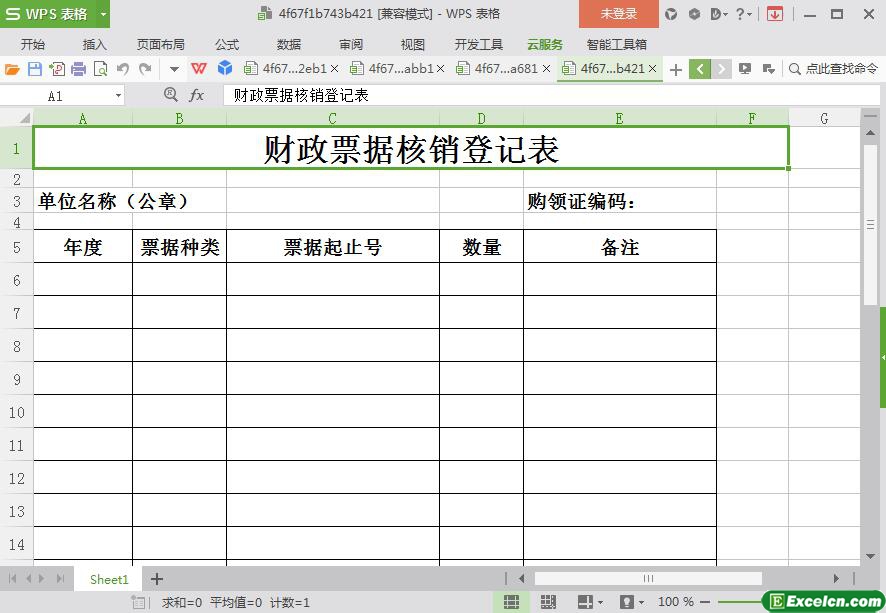Expand the quick access toolbar dropdown arrow
Viewport: 886px width, 613px height.
click(x=174, y=69)
